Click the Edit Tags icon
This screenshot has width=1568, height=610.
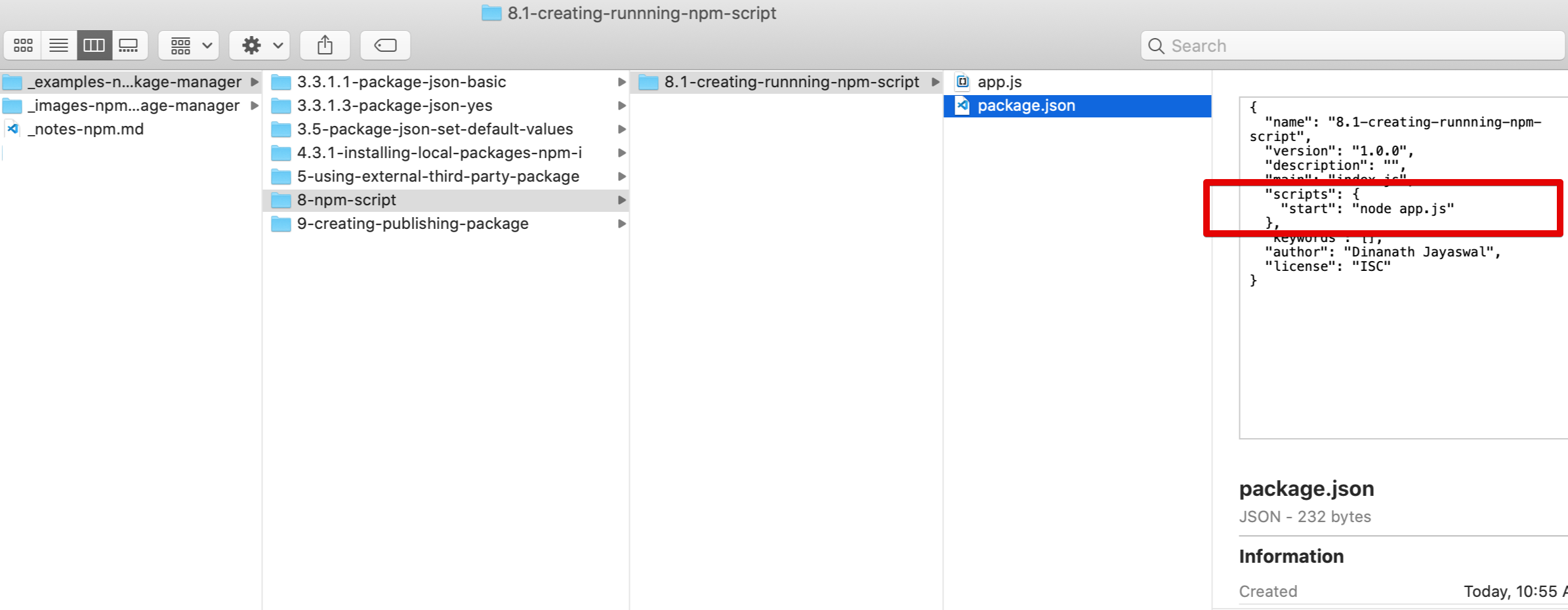[385, 45]
